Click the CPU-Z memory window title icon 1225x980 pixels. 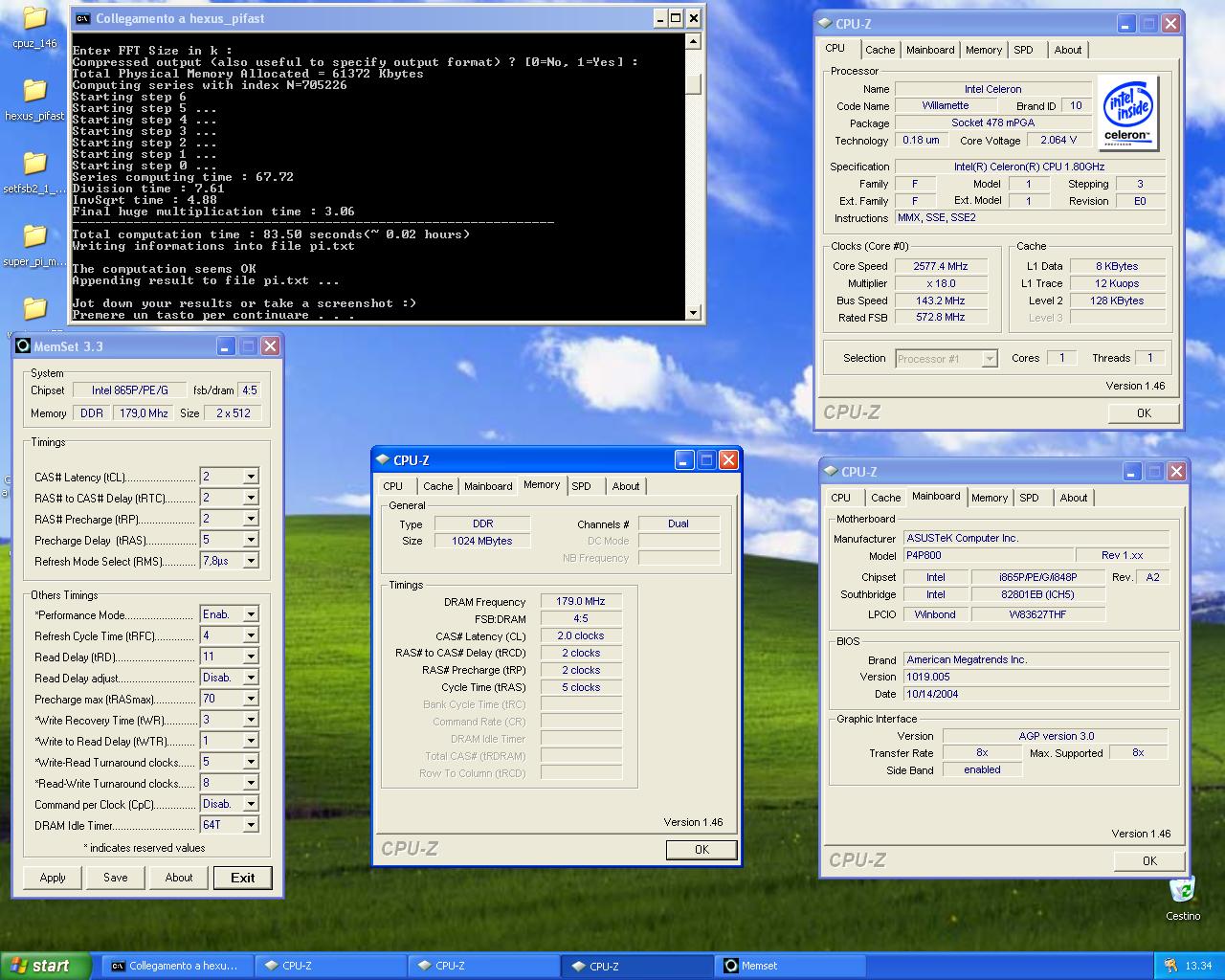[383, 460]
